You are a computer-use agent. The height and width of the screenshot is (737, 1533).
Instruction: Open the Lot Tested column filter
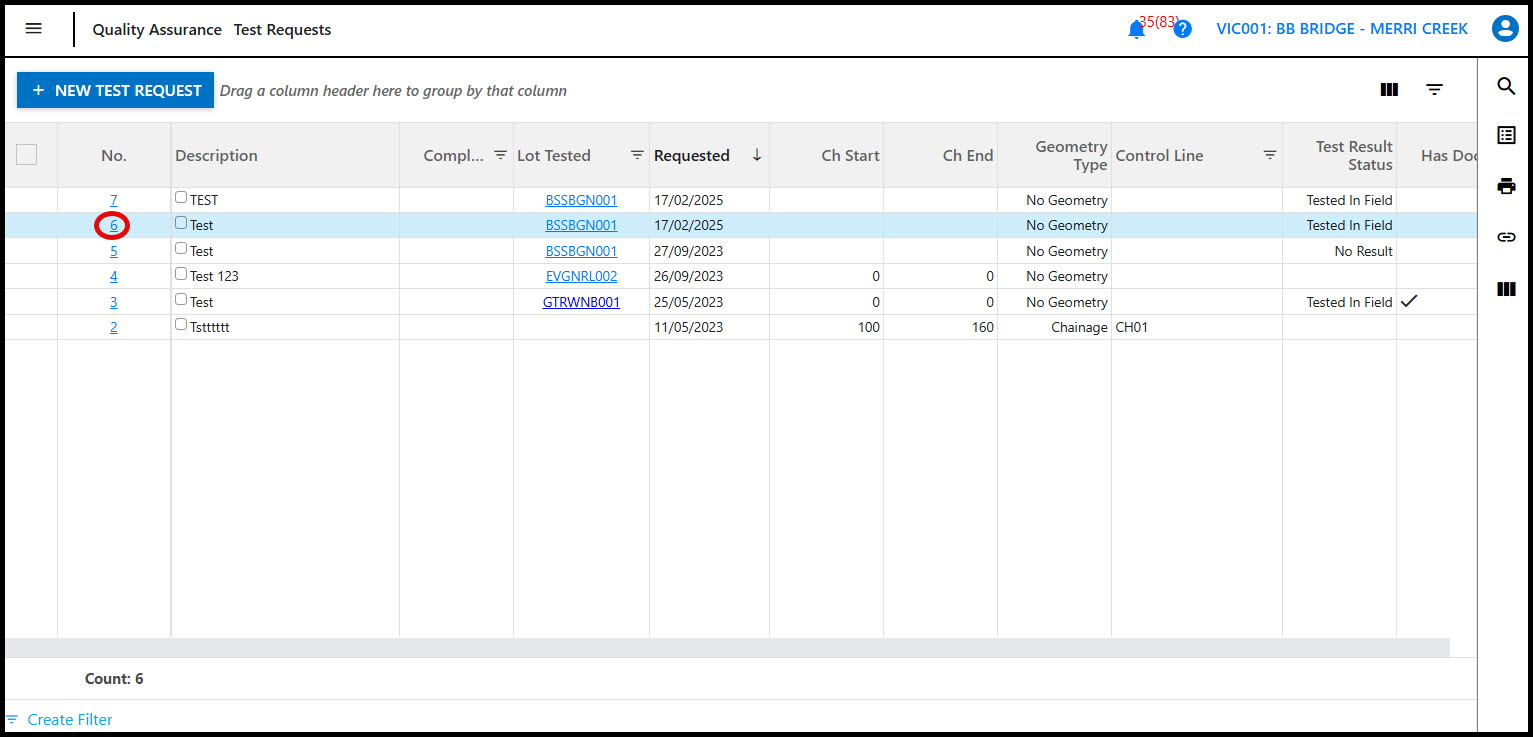point(637,155)
